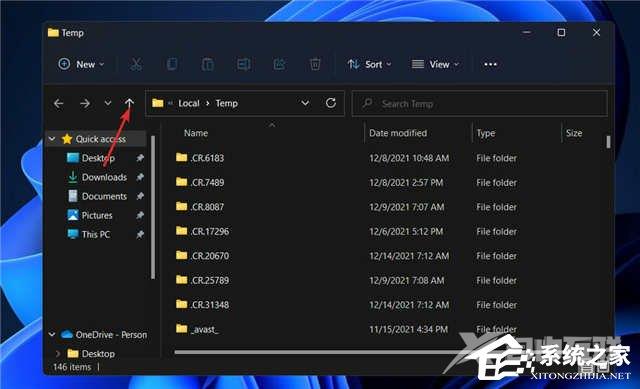This screenshot has width=640, height=389.
Task: Open Pictures in sidebar
Action: tap(97, 216)
